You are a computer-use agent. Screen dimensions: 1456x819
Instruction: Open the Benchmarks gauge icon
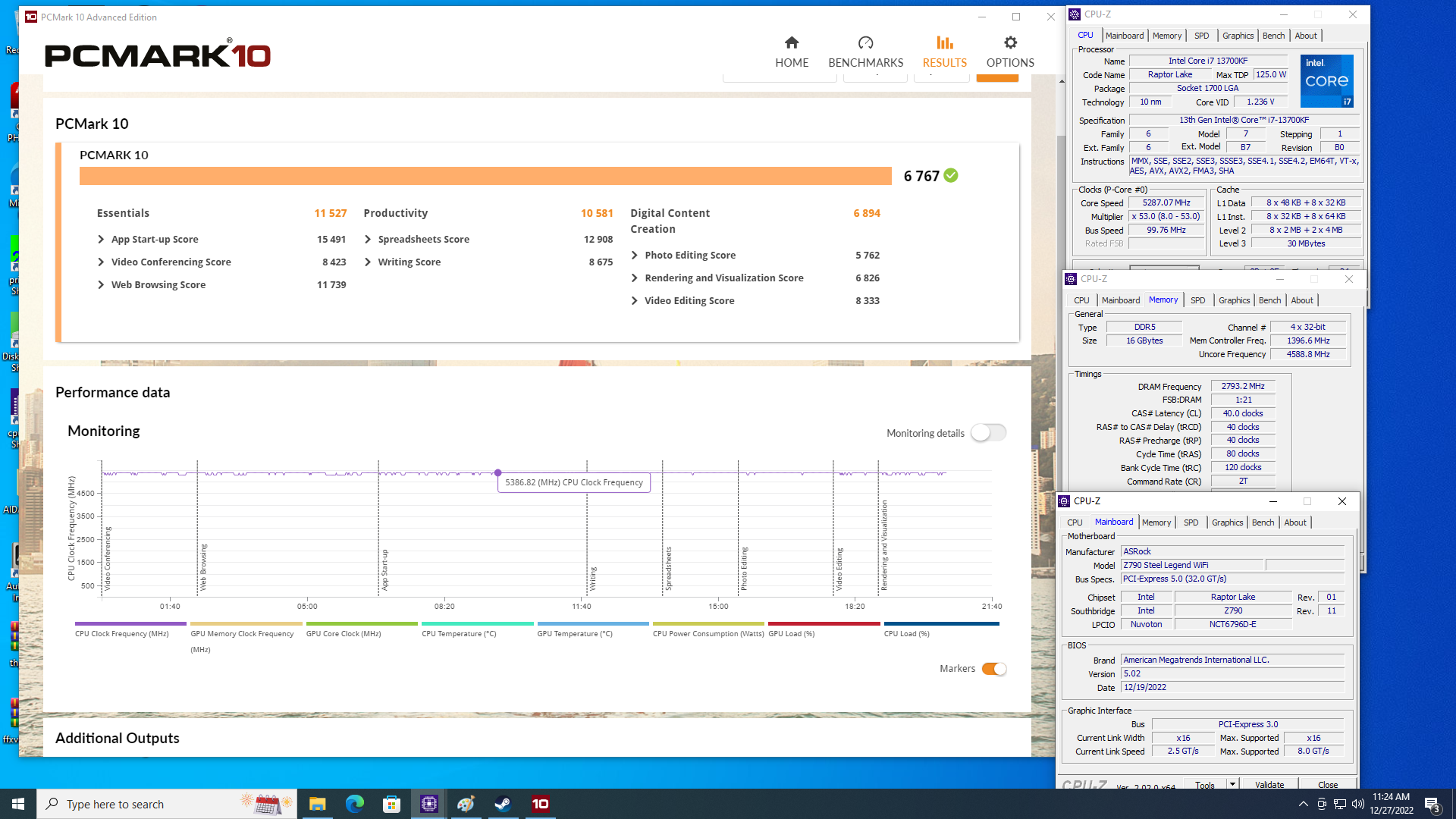click(x=865, y=43)
